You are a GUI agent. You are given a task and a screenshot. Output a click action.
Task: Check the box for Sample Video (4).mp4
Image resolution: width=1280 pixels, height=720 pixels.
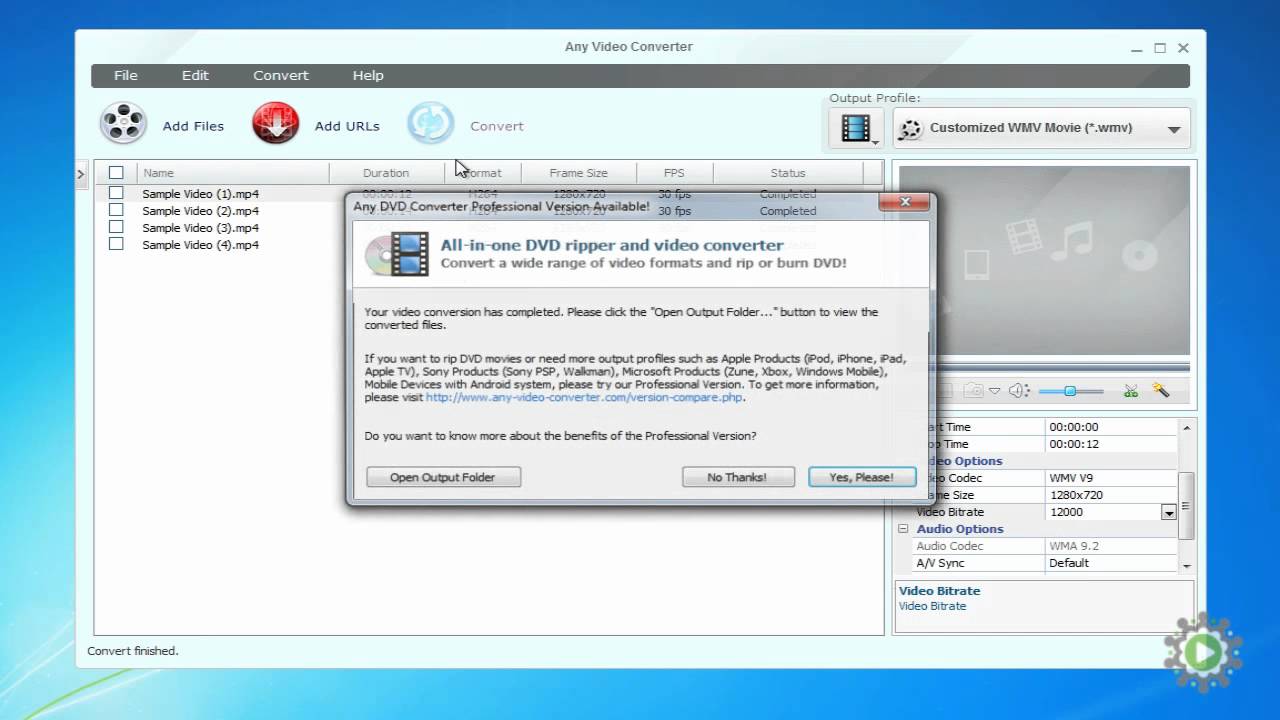[x=116, y=244]
